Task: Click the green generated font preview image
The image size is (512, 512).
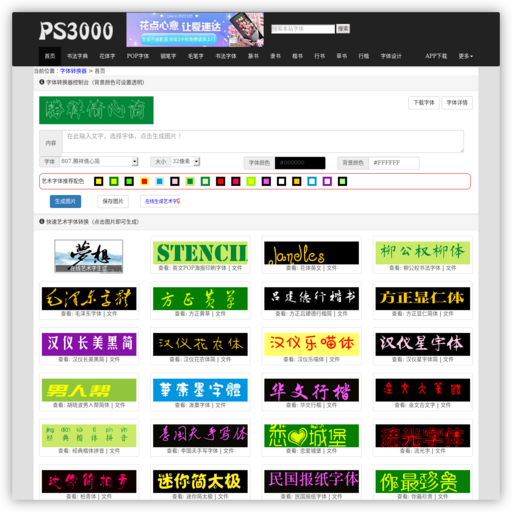Action: pyautogui.click(x=96, y=110)
